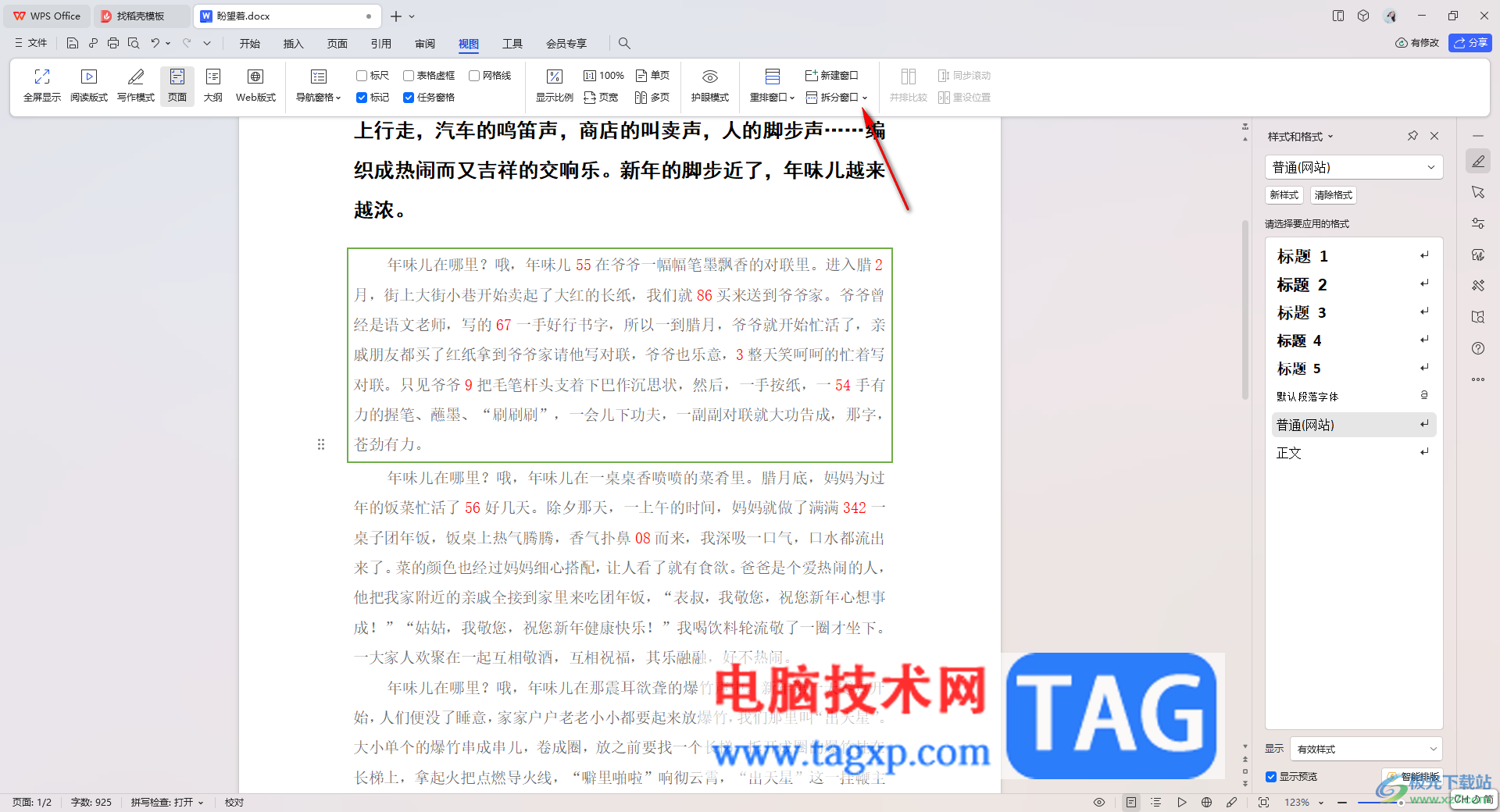Apply the 正文 style from list
The image size is (1500, 812).
[1354, 453]
